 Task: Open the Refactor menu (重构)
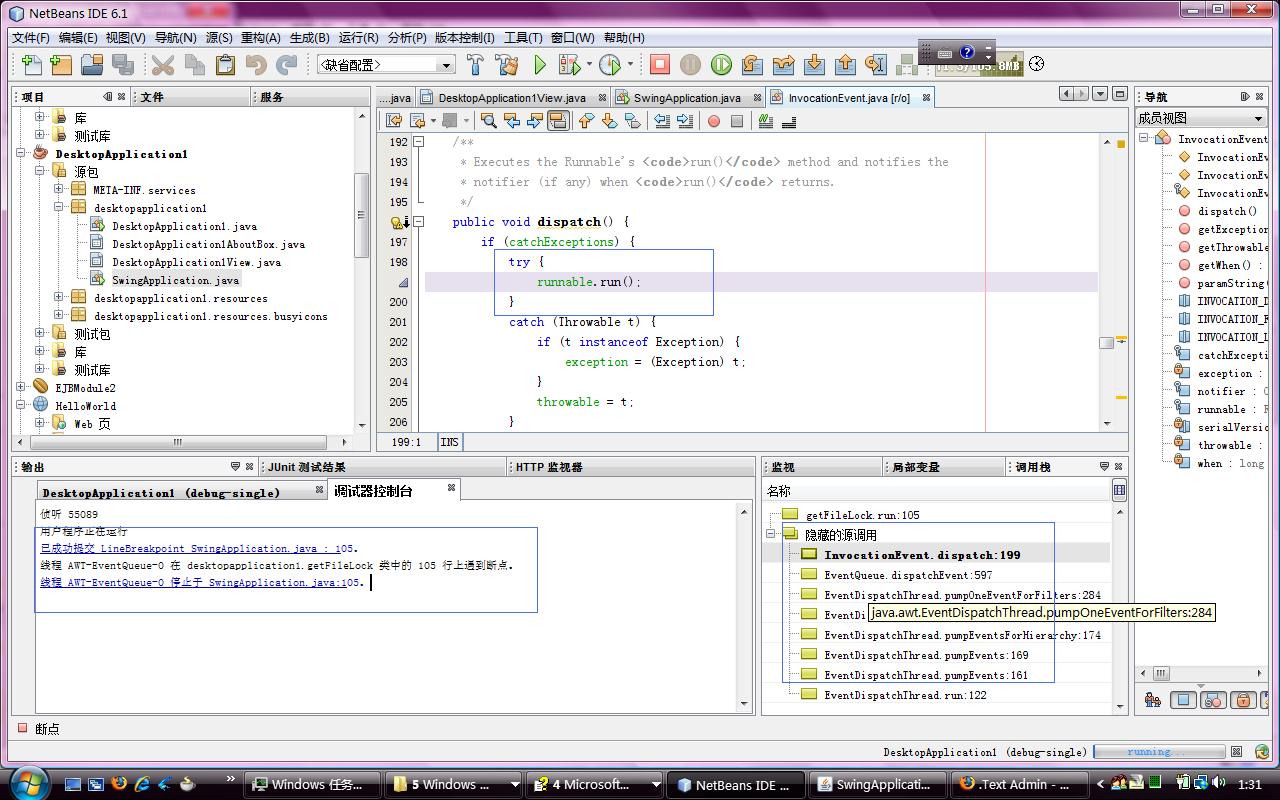(x=260, y=38)
